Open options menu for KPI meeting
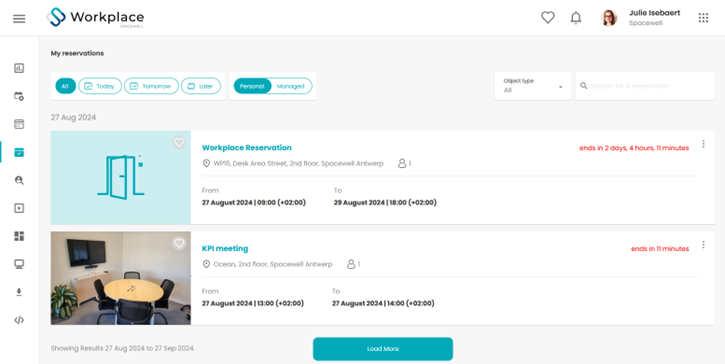The width and height of the screenshot is (725, 364). 703,245
